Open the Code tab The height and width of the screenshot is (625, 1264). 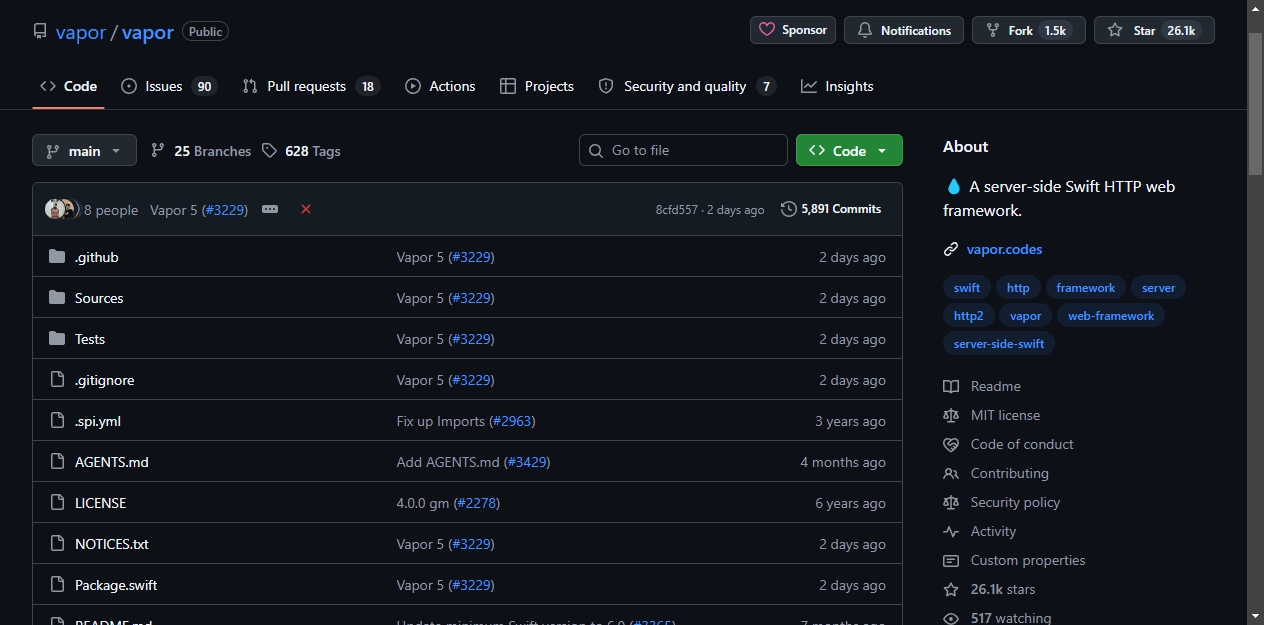[x=68, y=86]
